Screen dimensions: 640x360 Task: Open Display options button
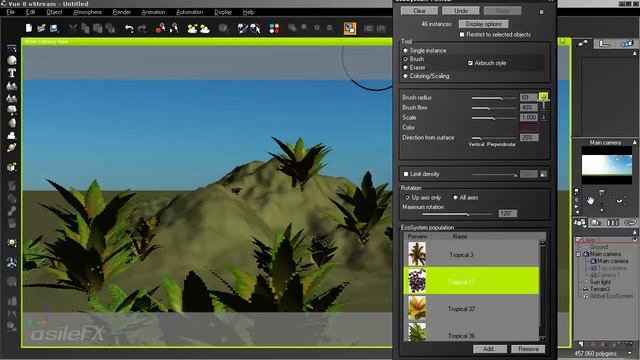click(x=484, y=24)
